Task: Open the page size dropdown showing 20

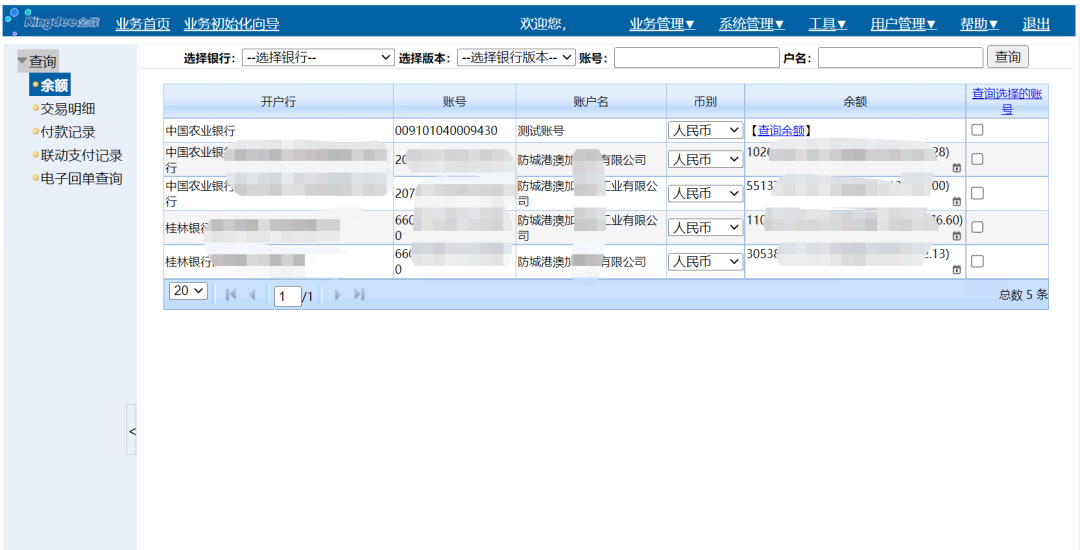Action: pos(188,291)
